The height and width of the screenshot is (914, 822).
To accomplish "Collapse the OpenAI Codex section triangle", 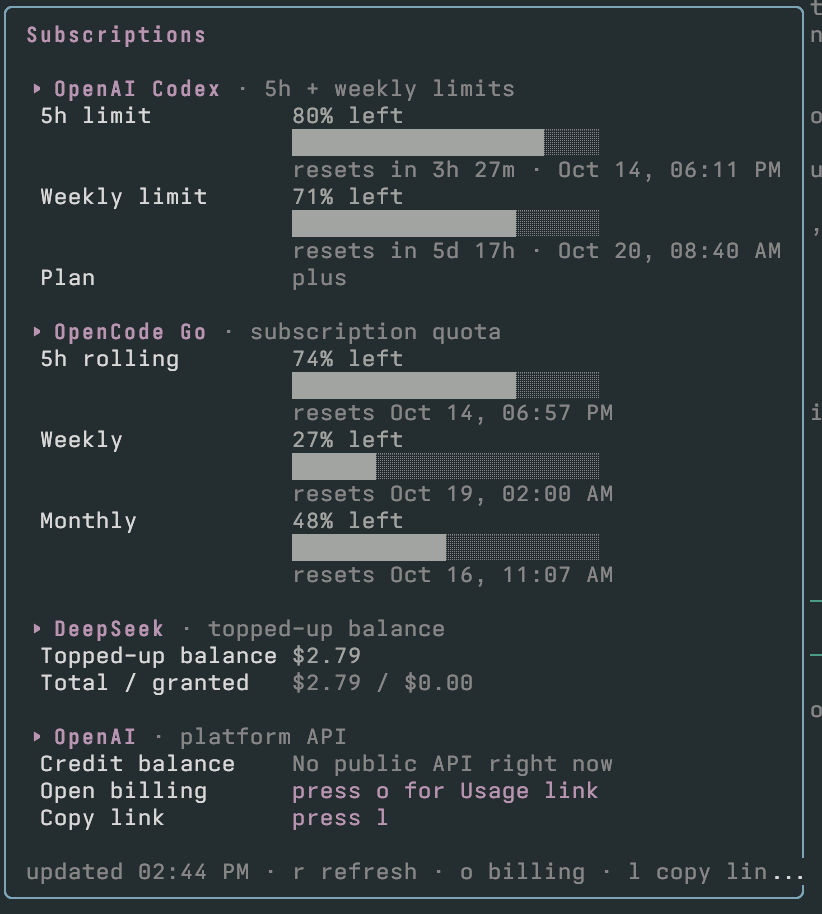I will (x=37, y=89).
